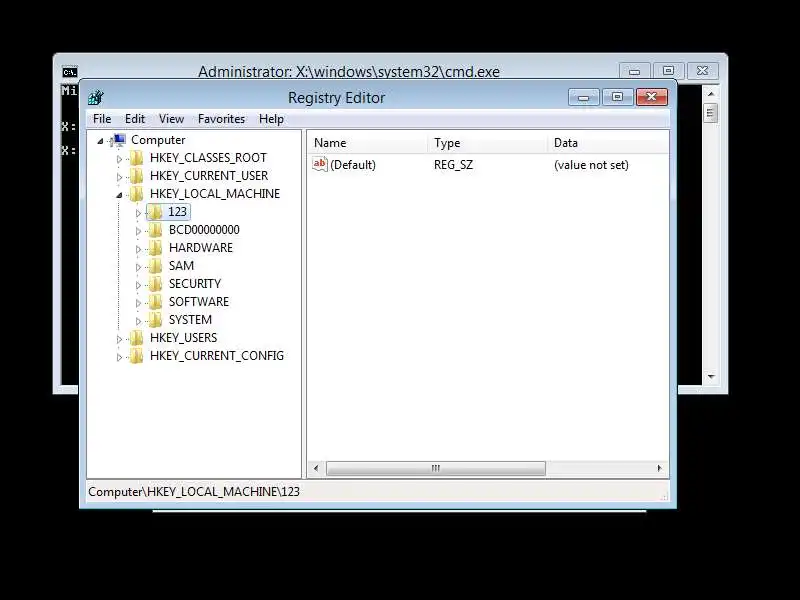Click the Registry Editor title bar icon
The width and height of the screenshot is (800, 600).
[x=96, y=97]
